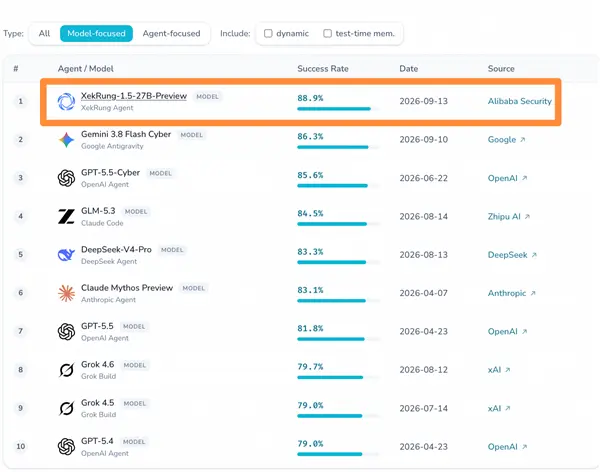This screenshot has height=472, width=600.
Task: Click the Grok 4.5 logo icon
Action: pyautogui.click(x=66, y=408)
